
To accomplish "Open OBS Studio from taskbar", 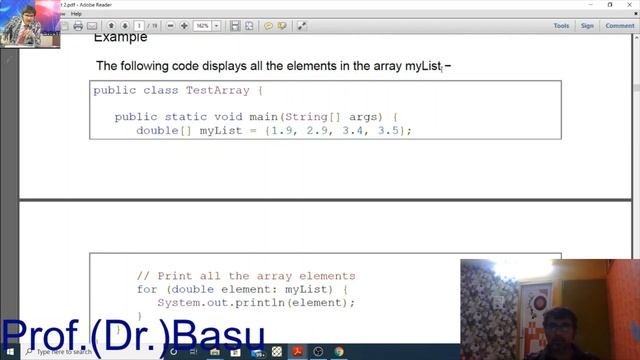I will point(318,352).
